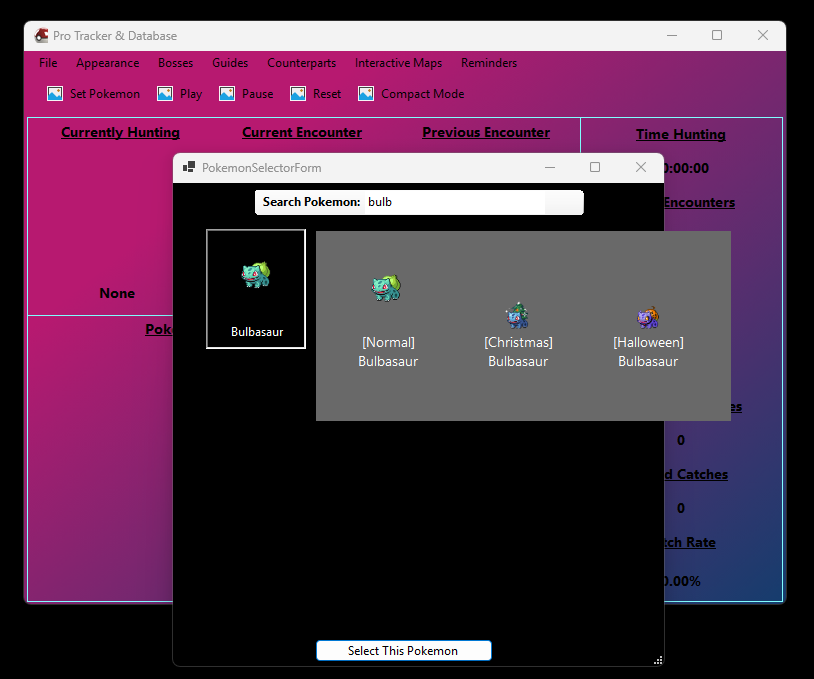Click the [Normal] Bulbasaur label
Image resolution: width=814 pixels, height=679 pixels.
point(388,352)
